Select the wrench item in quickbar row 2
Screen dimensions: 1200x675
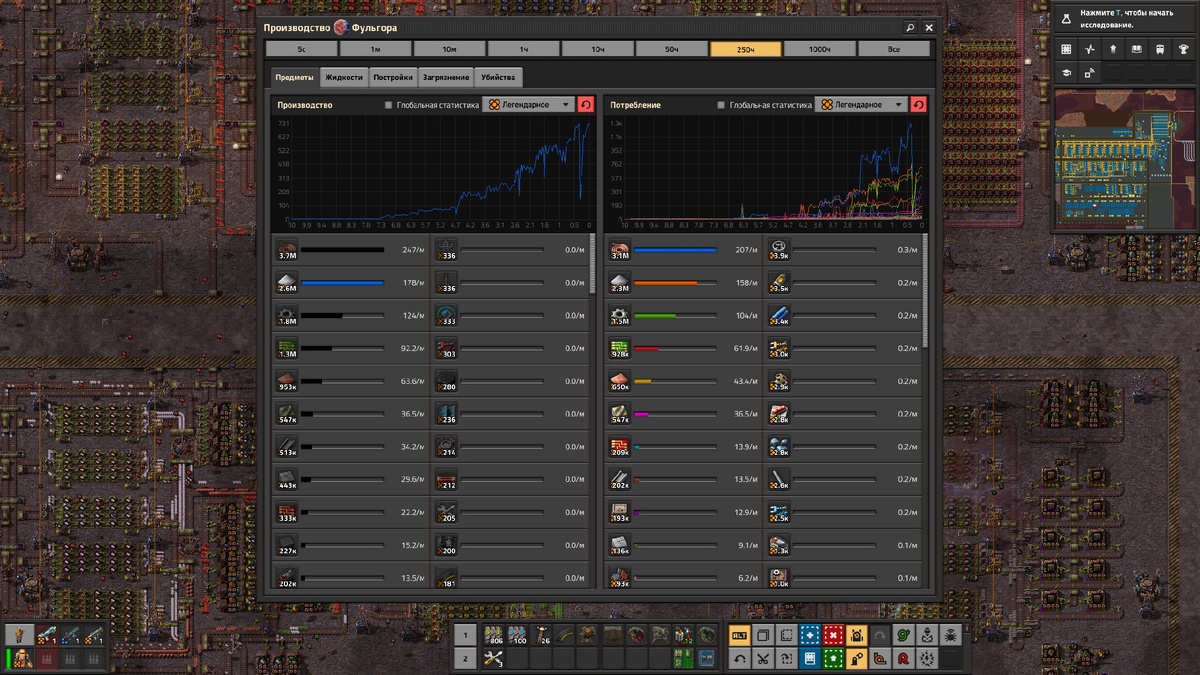pyautogui.click(x=493, y=658)
